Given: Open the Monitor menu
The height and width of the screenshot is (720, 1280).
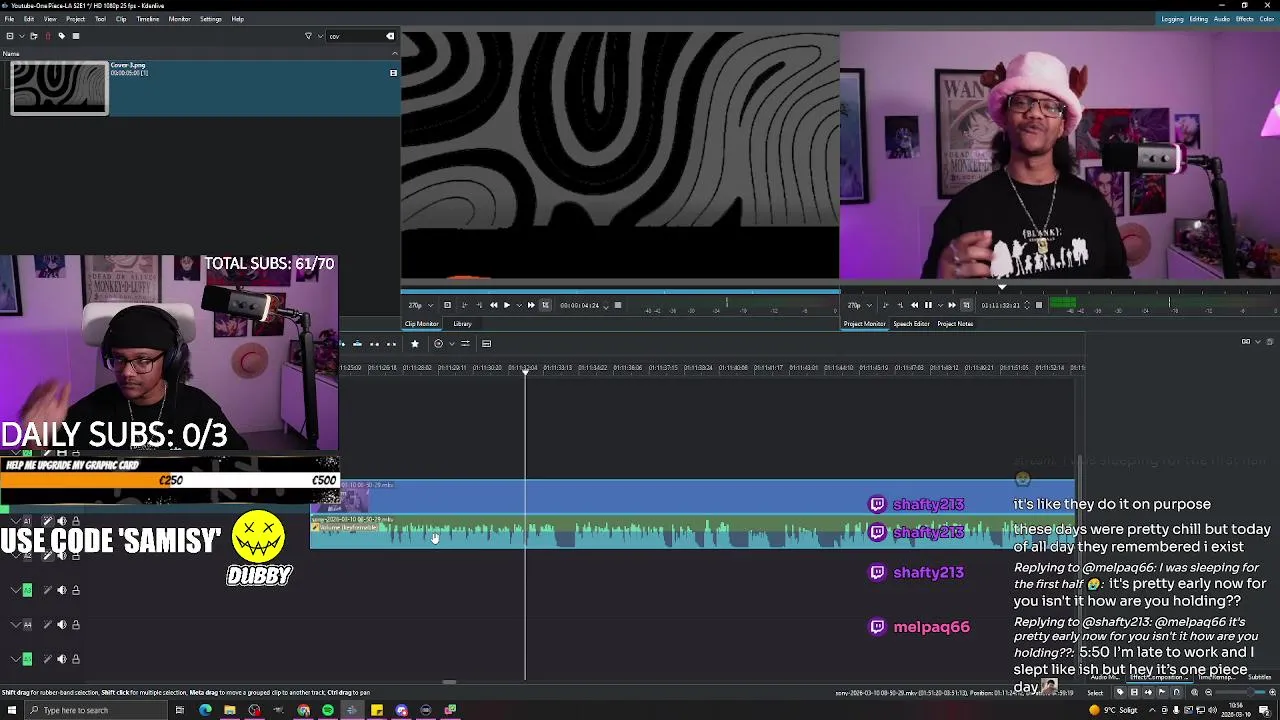Looking at the screenshot, I should point(179,19).
